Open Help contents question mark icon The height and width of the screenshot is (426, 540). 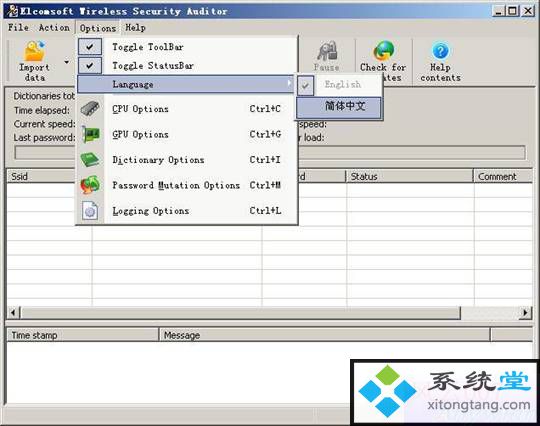[x=440, y=51]
